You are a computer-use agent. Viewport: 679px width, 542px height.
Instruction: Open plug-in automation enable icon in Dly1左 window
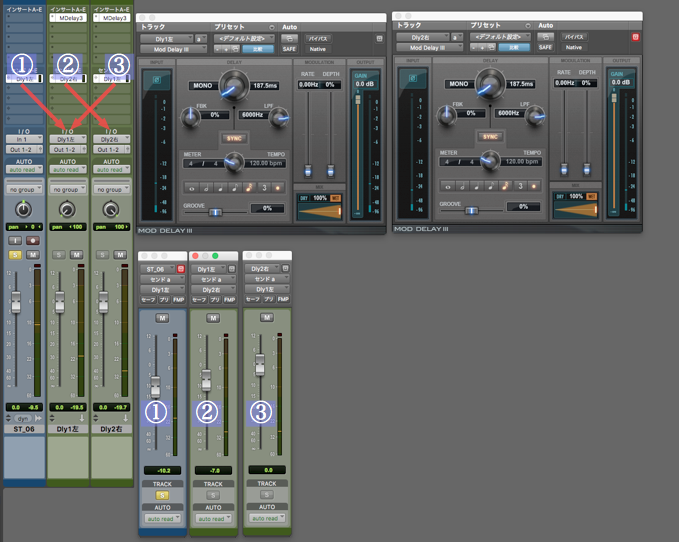(289, 39)
